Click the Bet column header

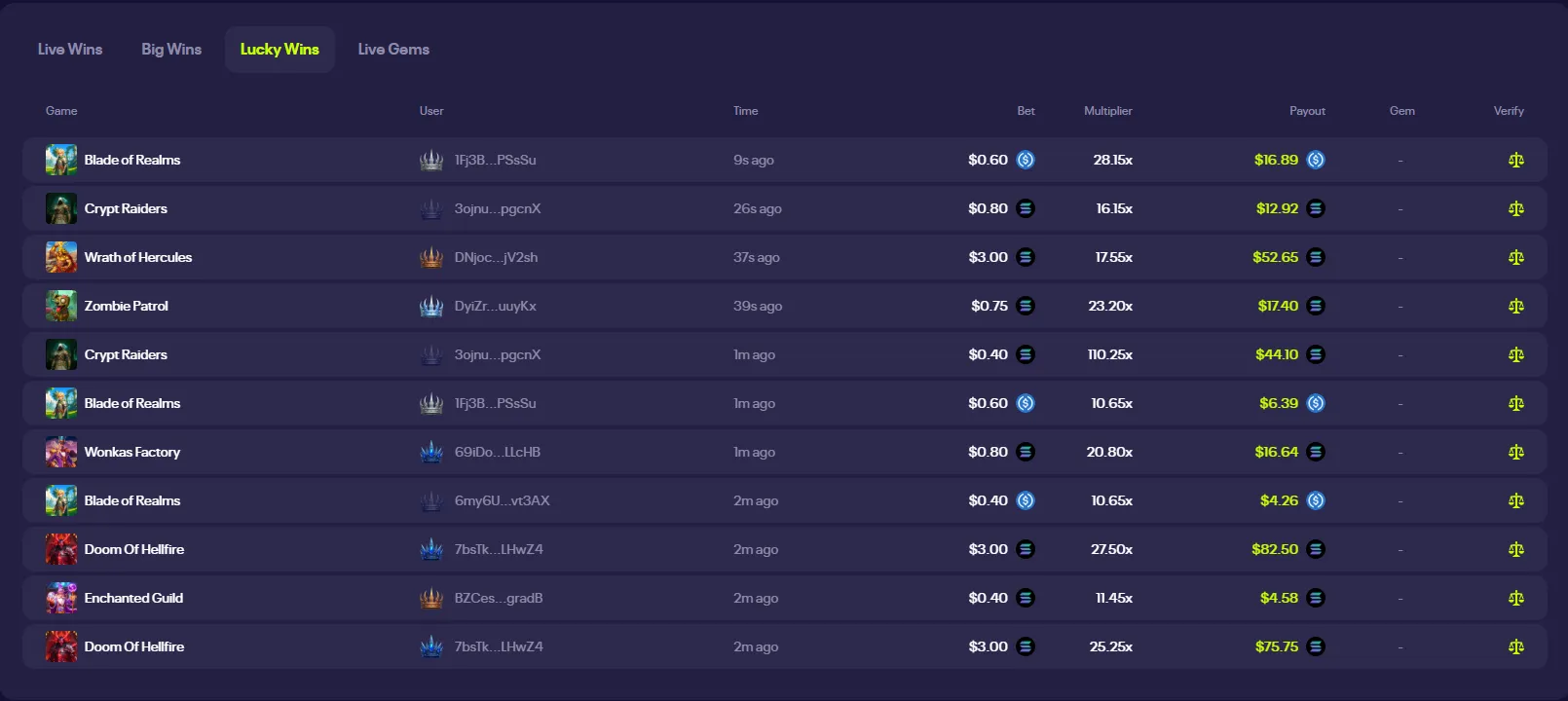click(x=1027, y=111)
